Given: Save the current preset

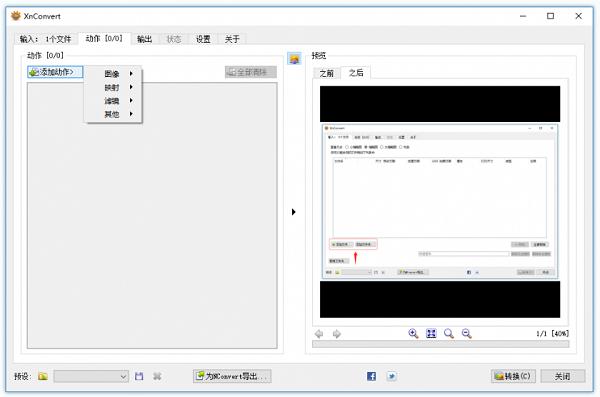Looking at the screenshot, I should (x=139, y=376).
